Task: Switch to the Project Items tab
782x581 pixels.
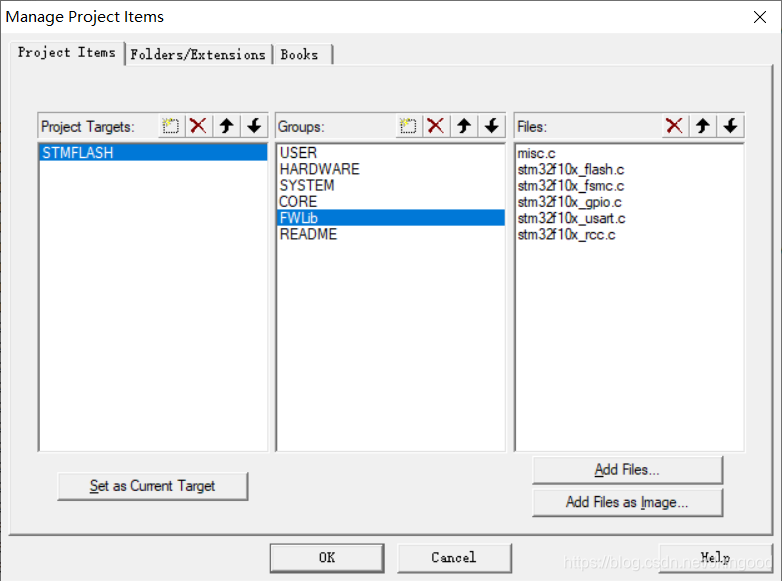Action: 67,52
